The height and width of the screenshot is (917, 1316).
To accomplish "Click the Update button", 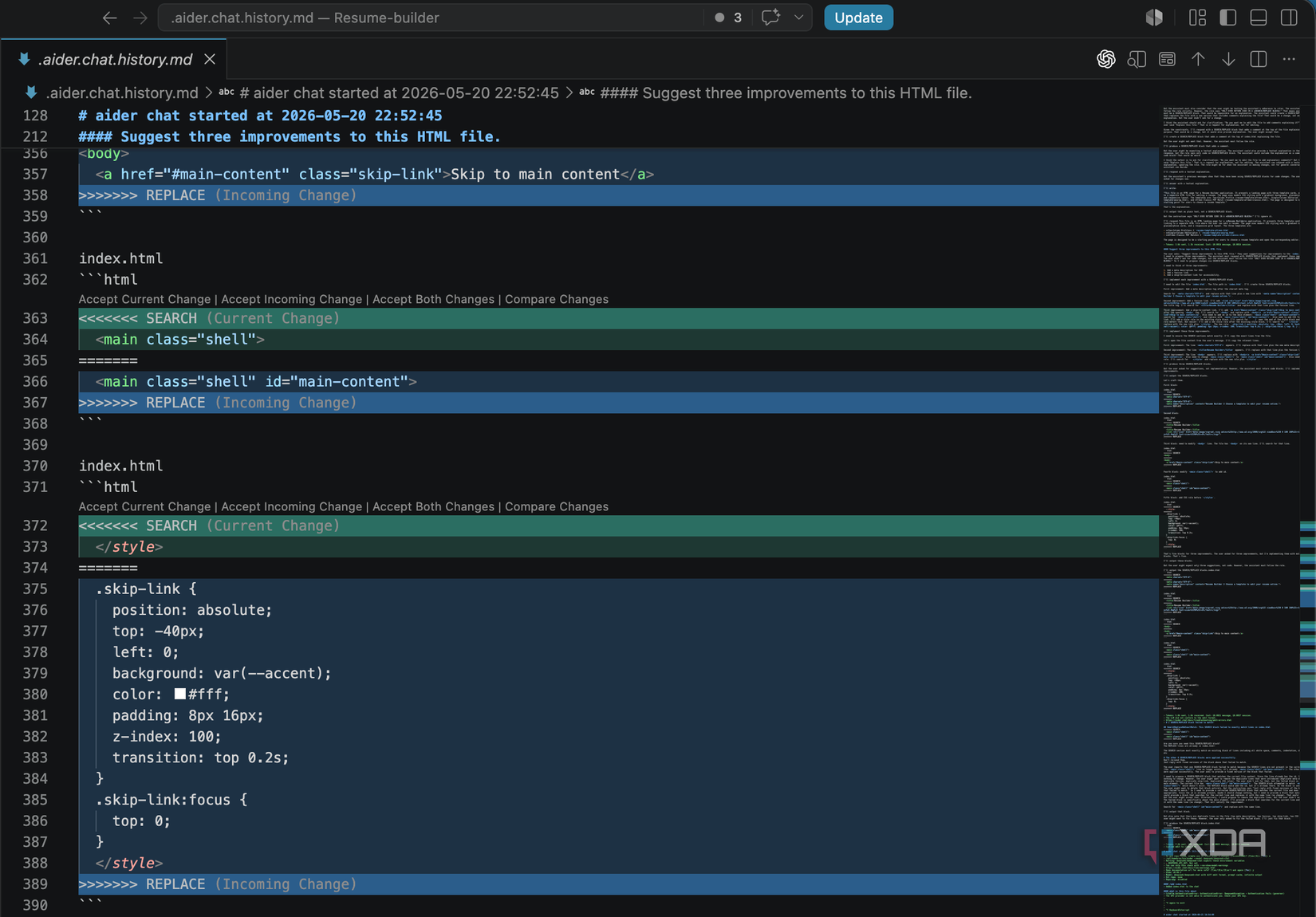I will click(858, 18).
